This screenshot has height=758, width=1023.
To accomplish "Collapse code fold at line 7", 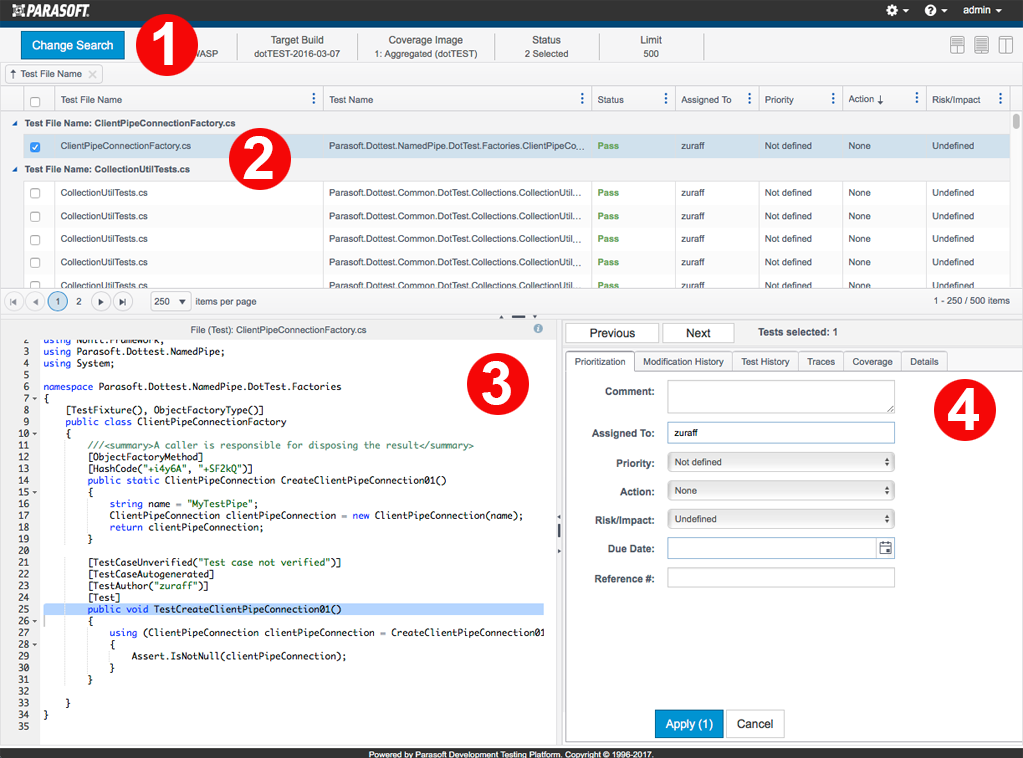I will tap(35, 399).
